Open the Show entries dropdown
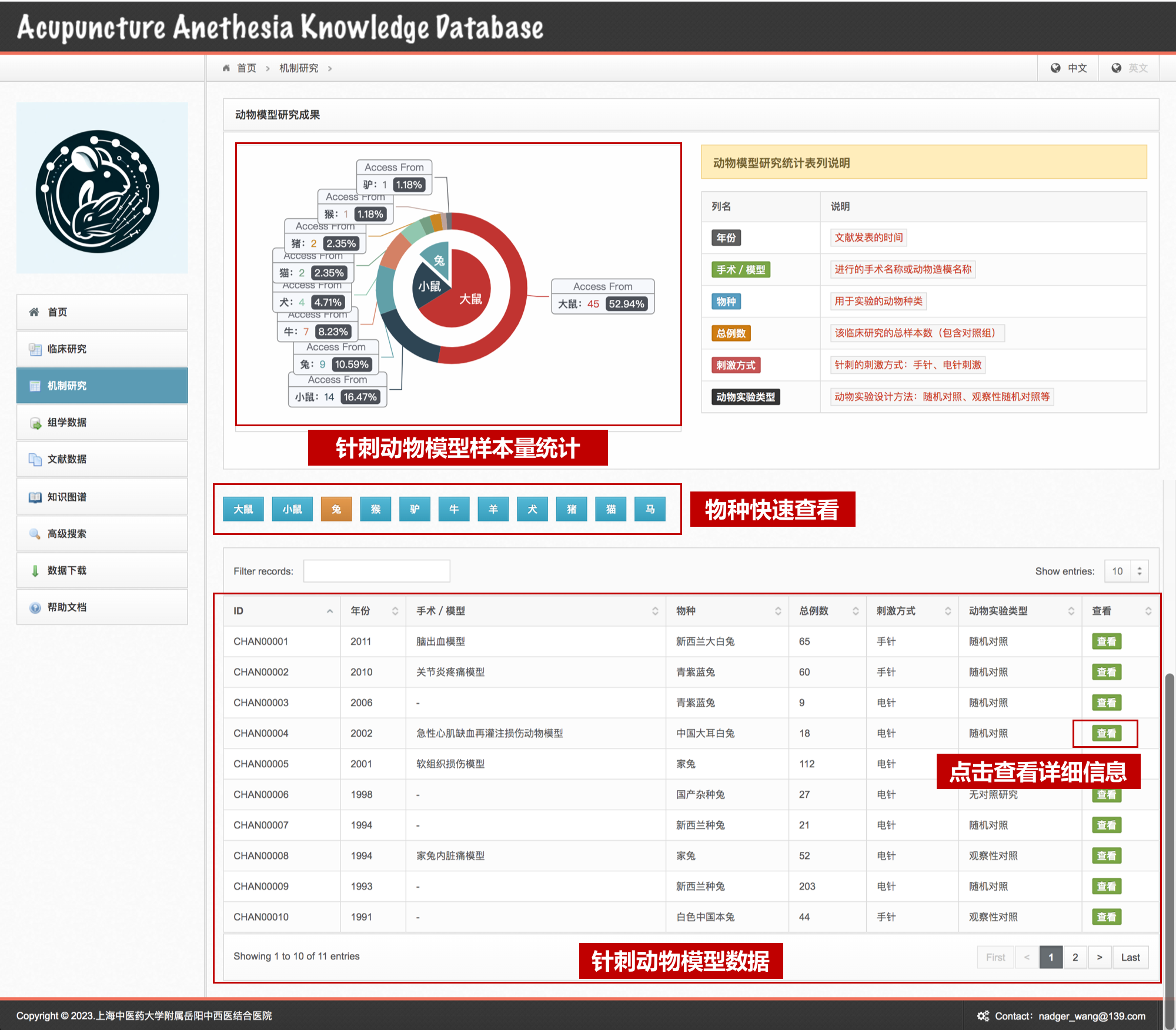 pos(1125,571)
